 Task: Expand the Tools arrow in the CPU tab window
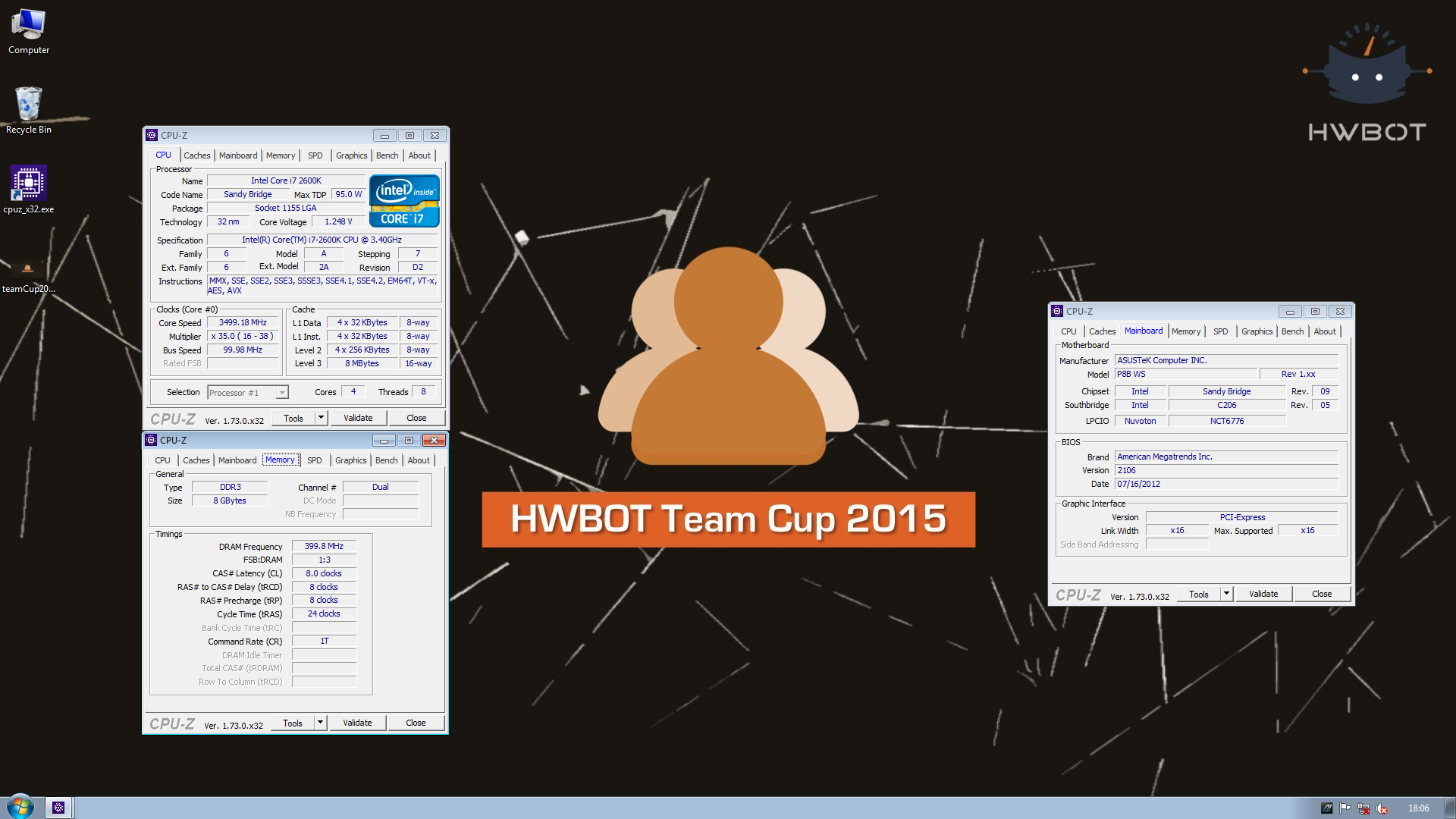click(321, 418)
